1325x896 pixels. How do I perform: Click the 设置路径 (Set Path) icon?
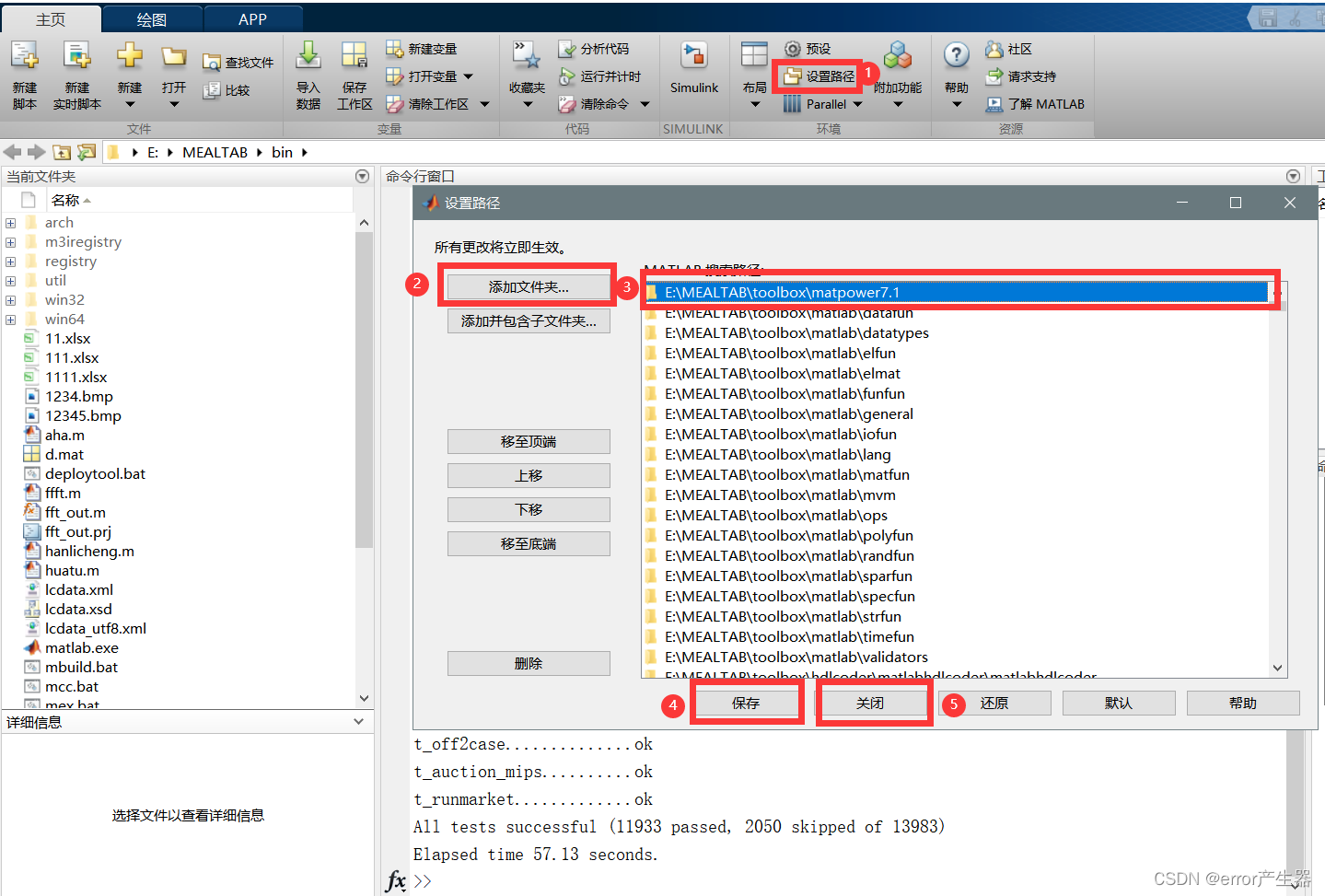click(818, 77)
